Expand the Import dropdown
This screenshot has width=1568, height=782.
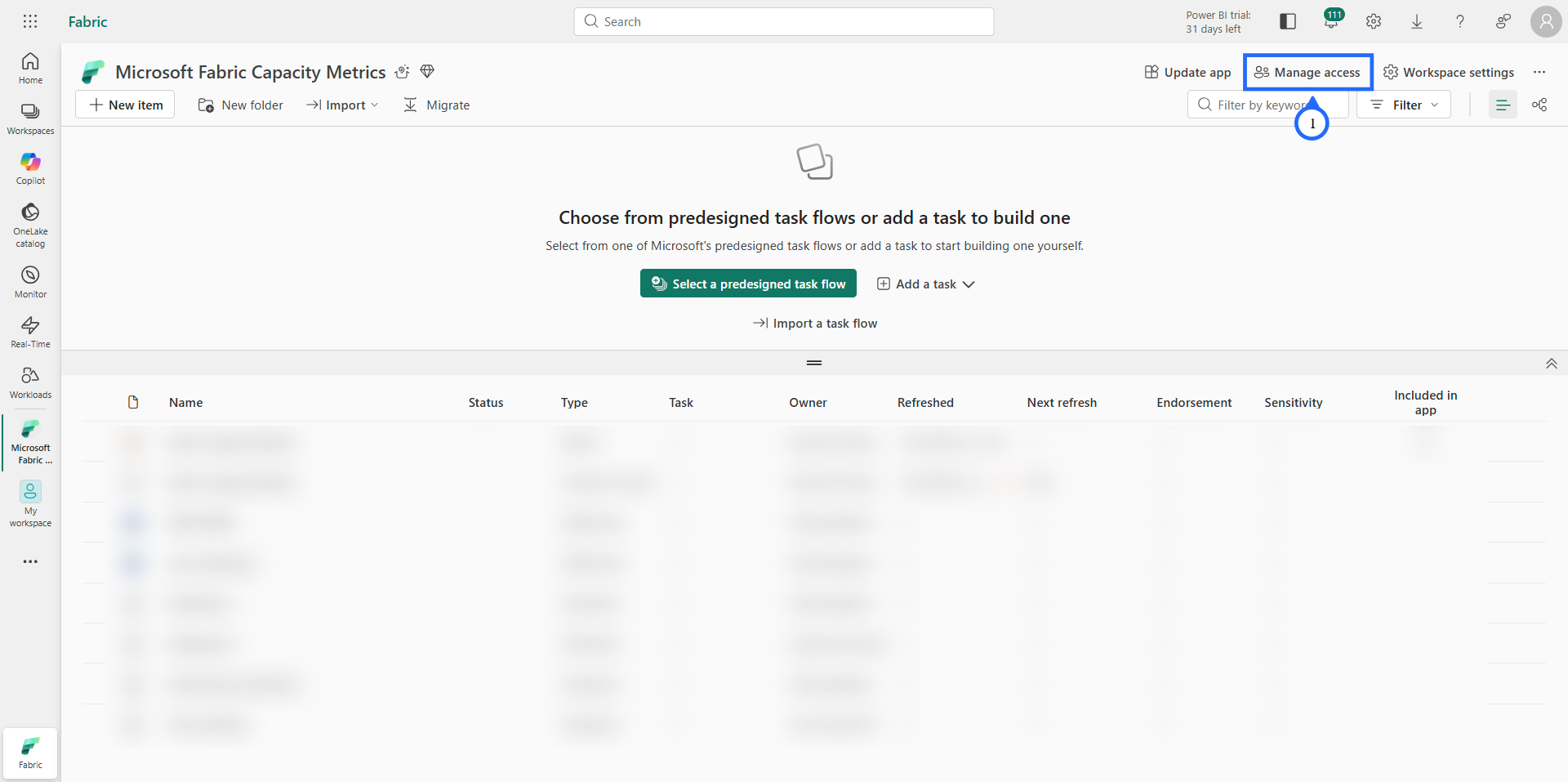342,105
